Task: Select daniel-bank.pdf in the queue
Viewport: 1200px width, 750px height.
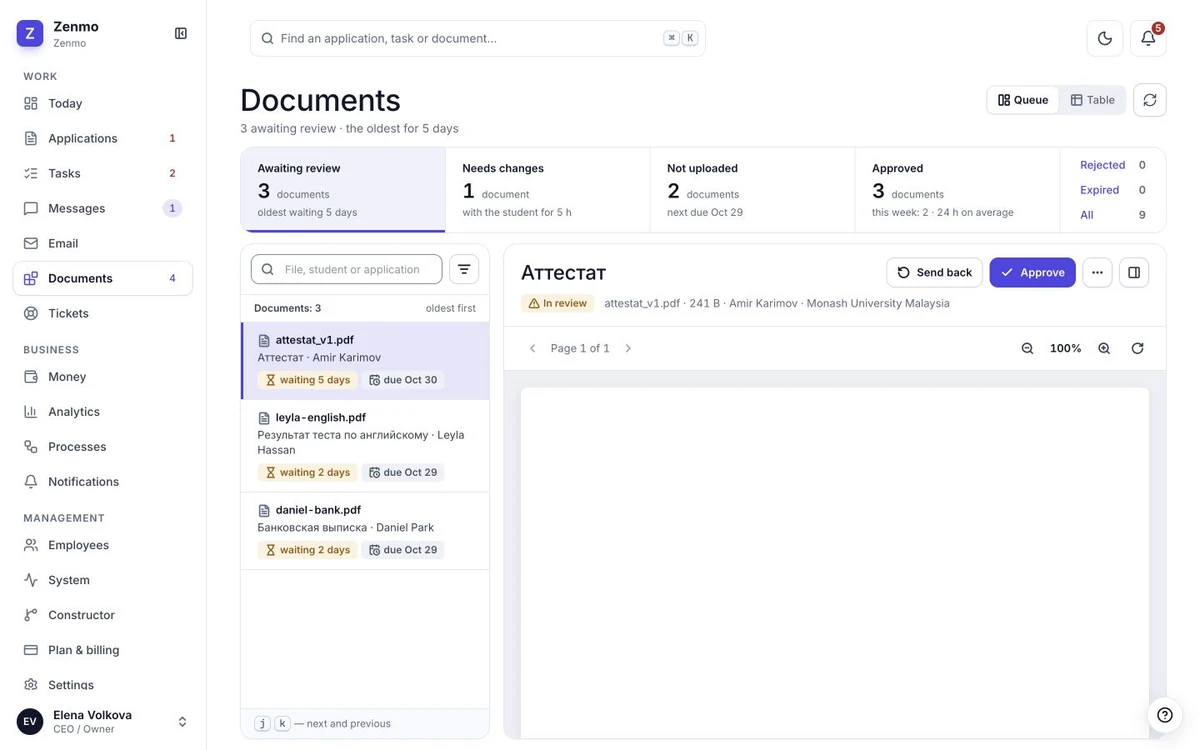Action: (x=365, y=531)
